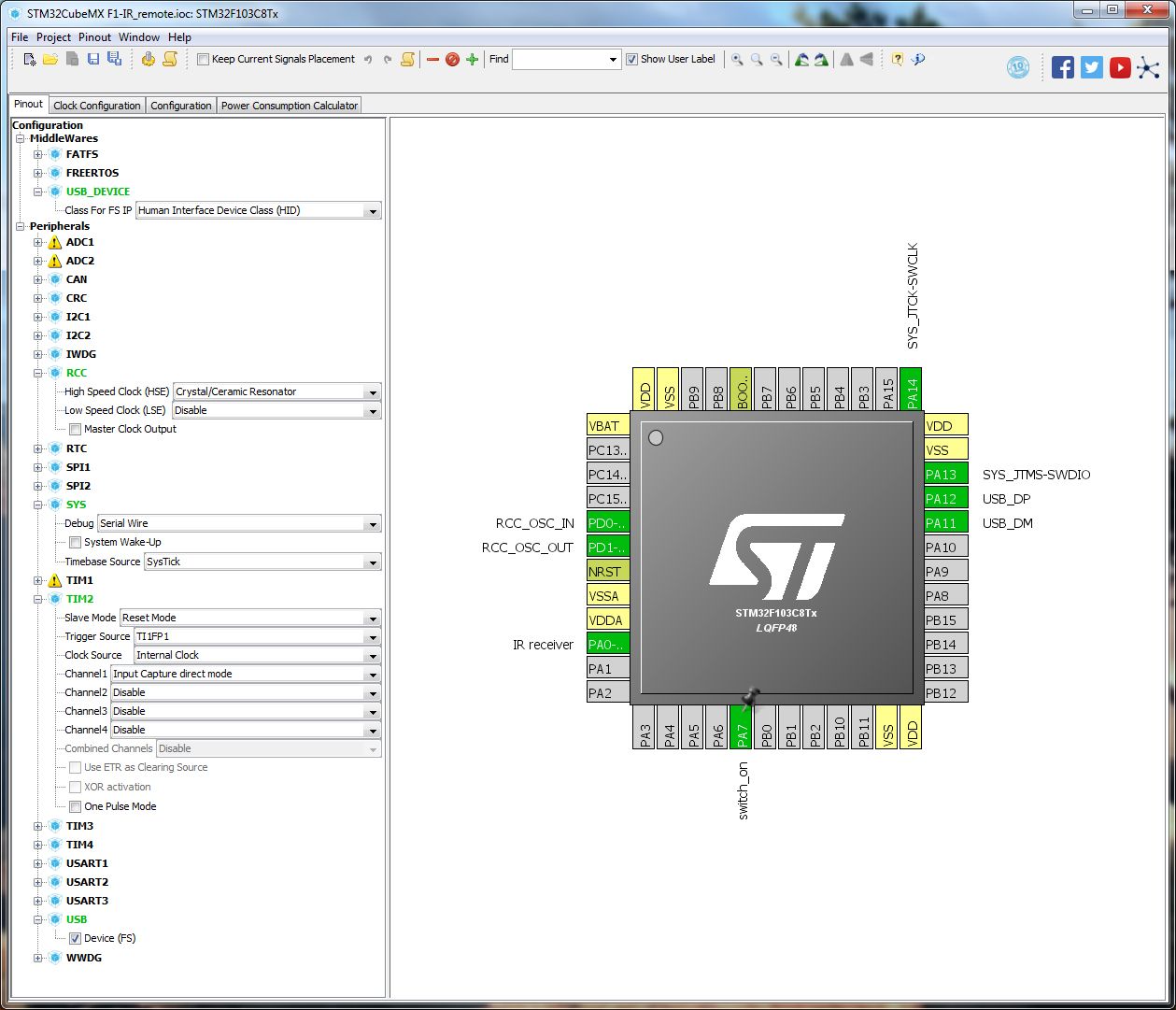This screenshot has height=1010, width=1176.
Task: Click the Twitter icon in the toolbar
Action: 1091,66
